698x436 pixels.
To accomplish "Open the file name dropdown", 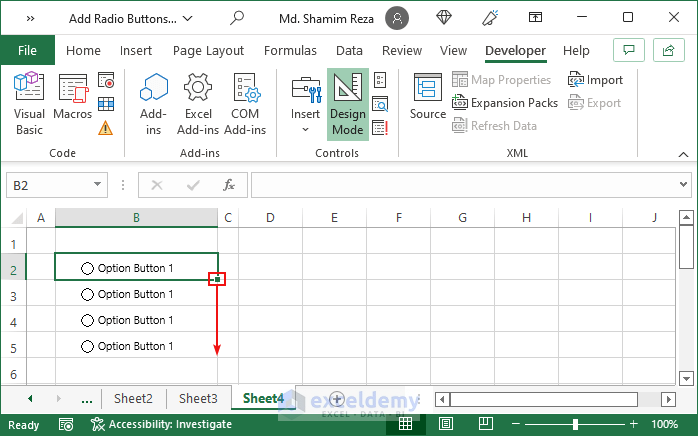I will pos(188,18).
